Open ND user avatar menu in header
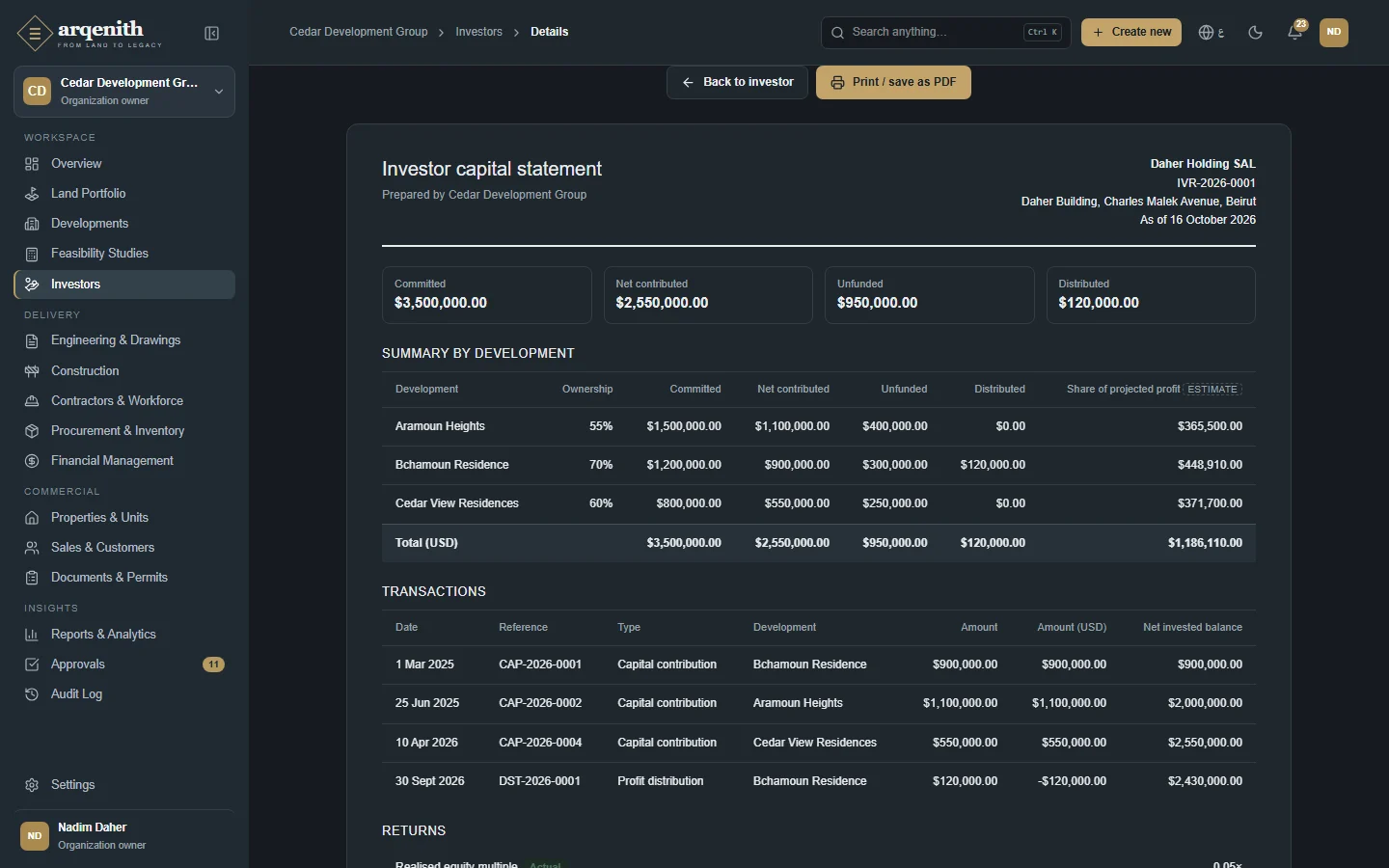 point(1334,32)
